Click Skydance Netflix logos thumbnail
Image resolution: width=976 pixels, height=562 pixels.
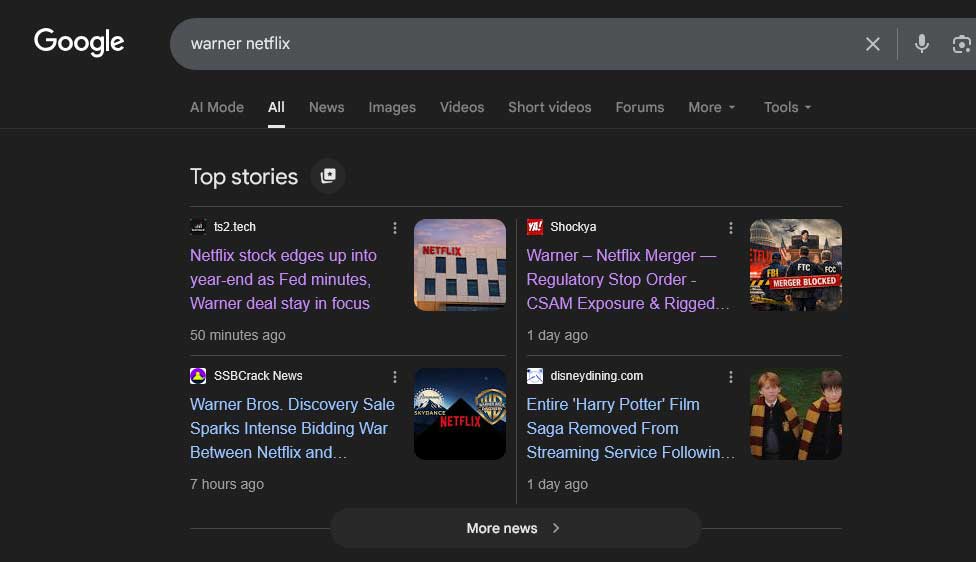click(460, 414)
